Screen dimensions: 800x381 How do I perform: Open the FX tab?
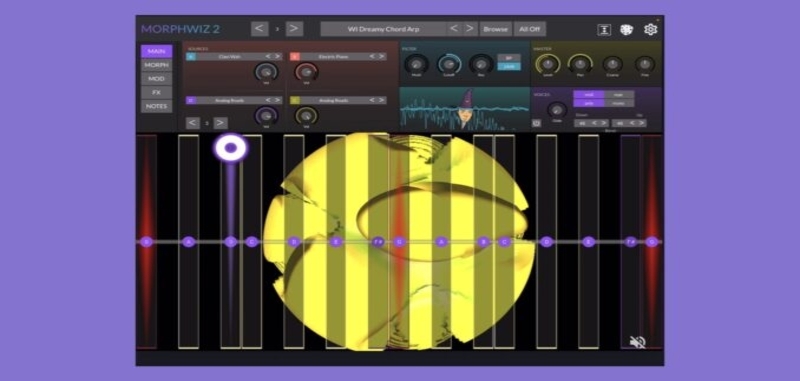pos(156,92)
